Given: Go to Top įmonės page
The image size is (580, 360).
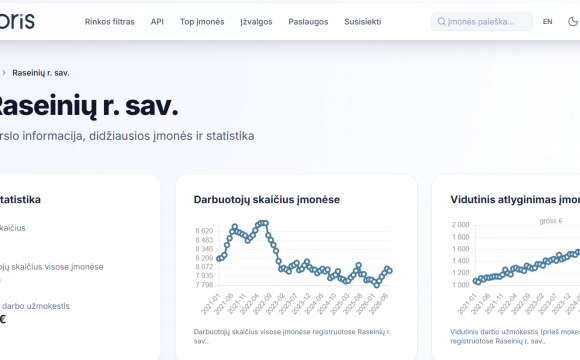Looking at the screenshot, I should [202, 21].
